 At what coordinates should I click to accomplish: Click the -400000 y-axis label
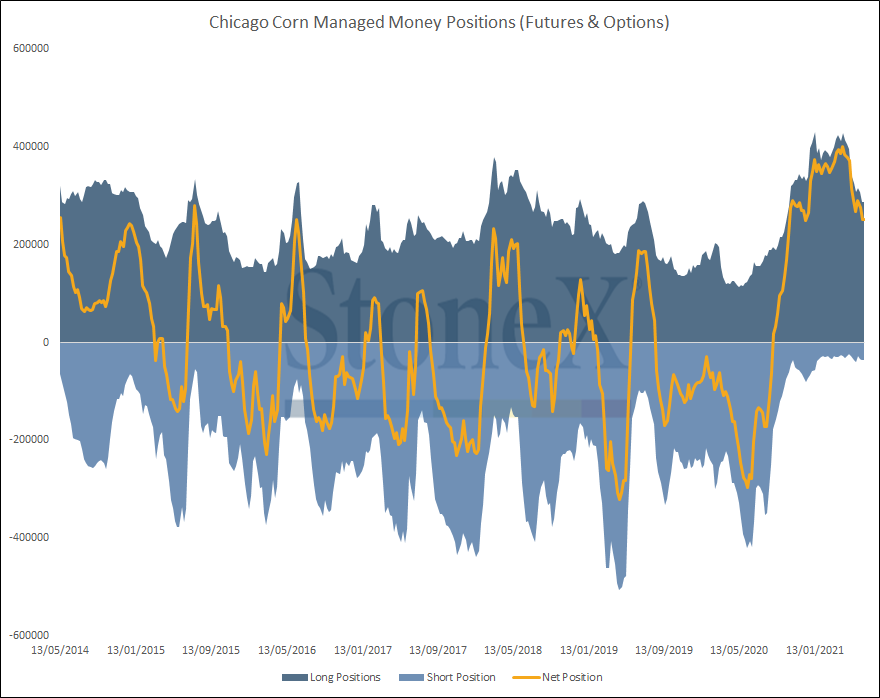point(29,537)
